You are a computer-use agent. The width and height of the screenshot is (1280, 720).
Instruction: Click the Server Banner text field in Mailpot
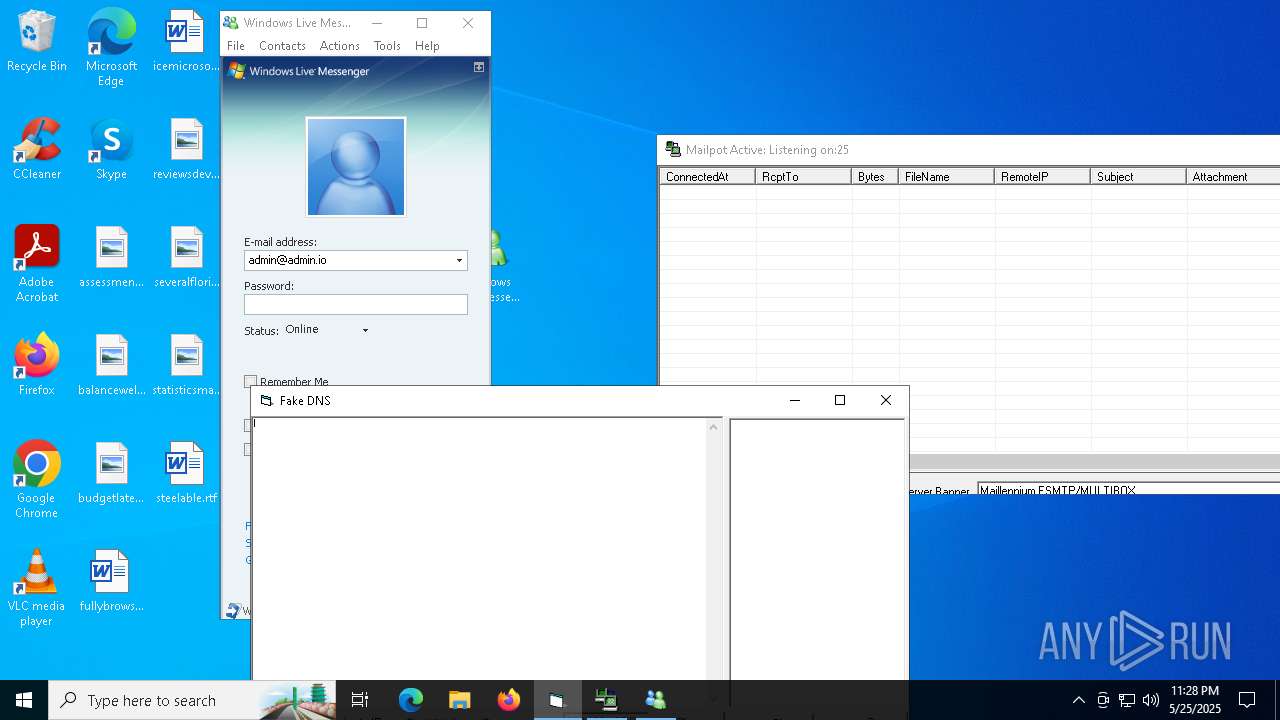1128,489
